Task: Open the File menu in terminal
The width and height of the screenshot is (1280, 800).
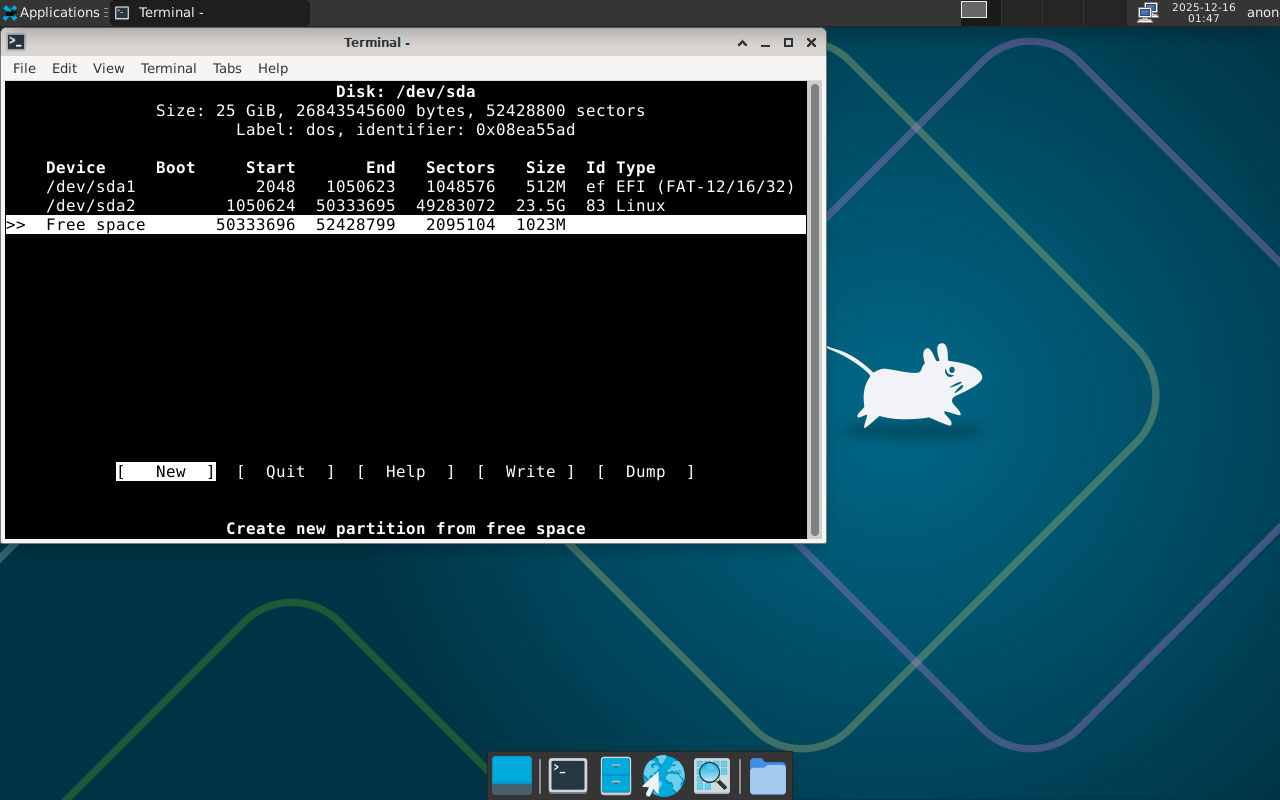Action: click(x=24, y=68)
